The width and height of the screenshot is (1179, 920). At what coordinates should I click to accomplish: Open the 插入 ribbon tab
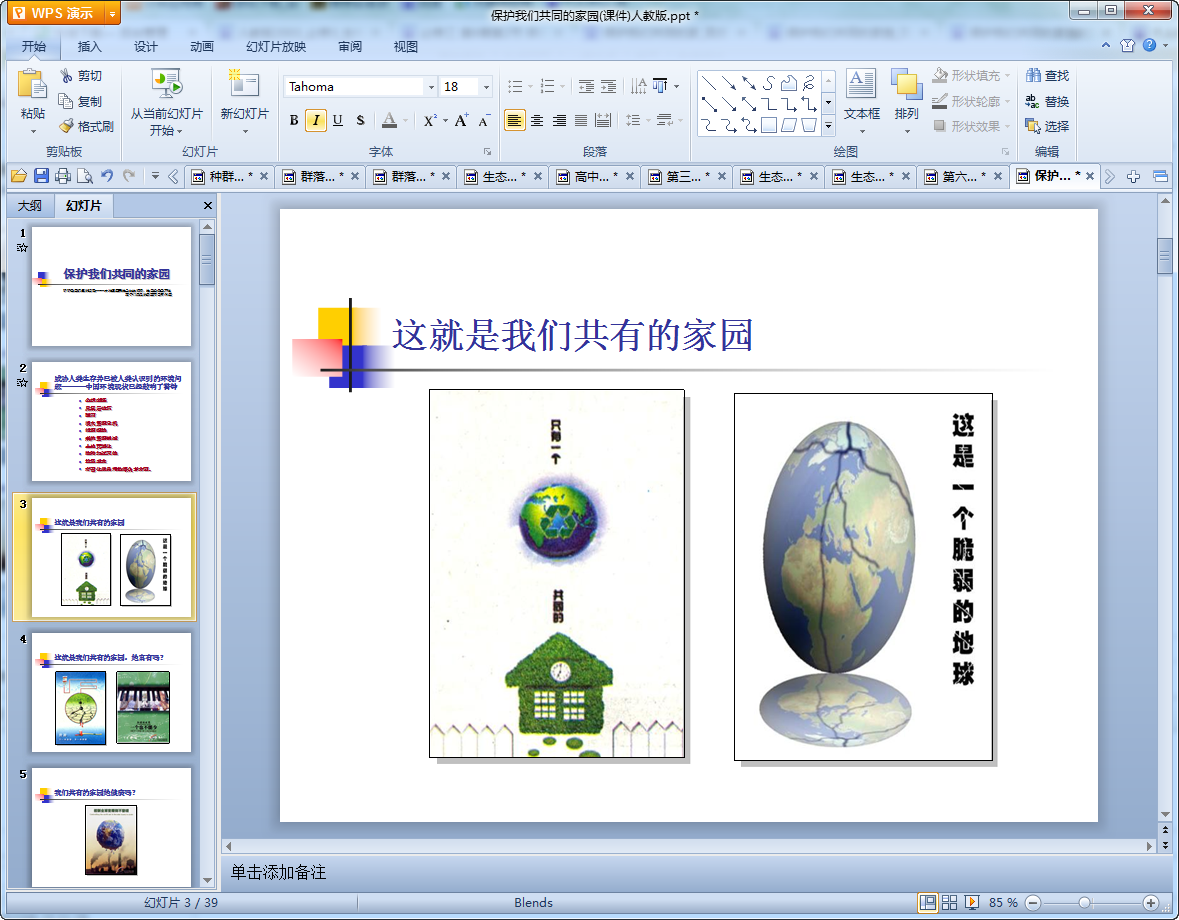pos(89,47)
